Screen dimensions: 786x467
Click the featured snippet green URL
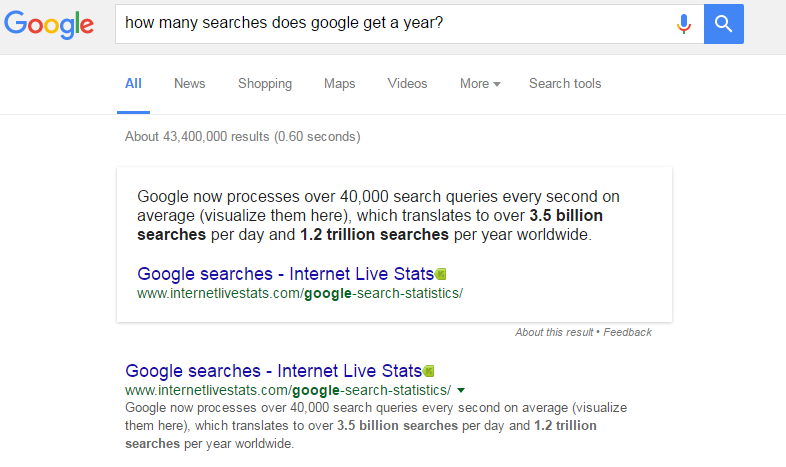300,294
